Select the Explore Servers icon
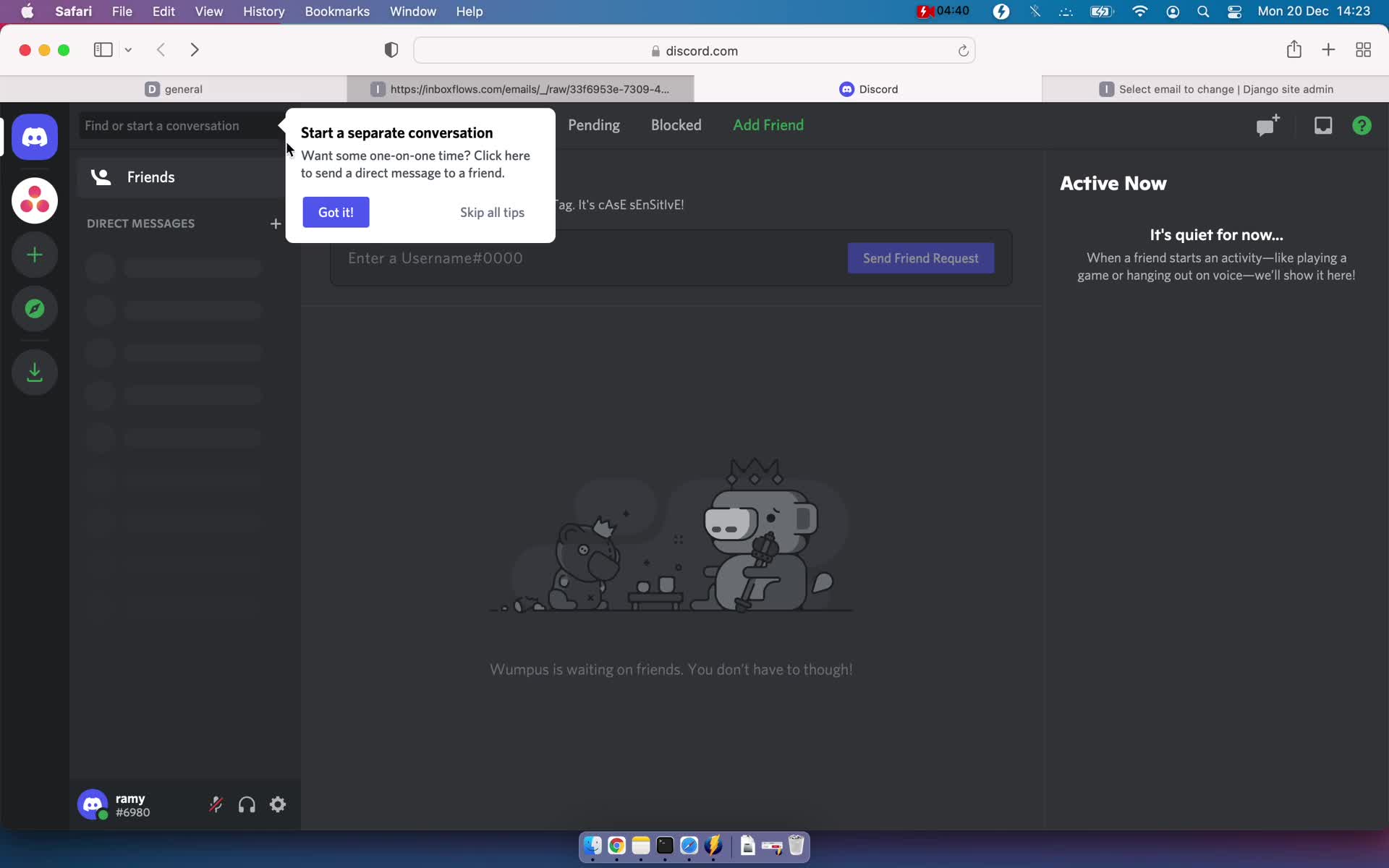The height and width of the screenshot is (868, 1389). [x=34, y=309]
